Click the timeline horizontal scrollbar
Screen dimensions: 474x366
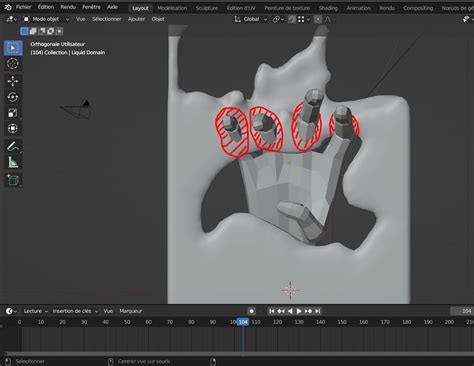(239, 354)
